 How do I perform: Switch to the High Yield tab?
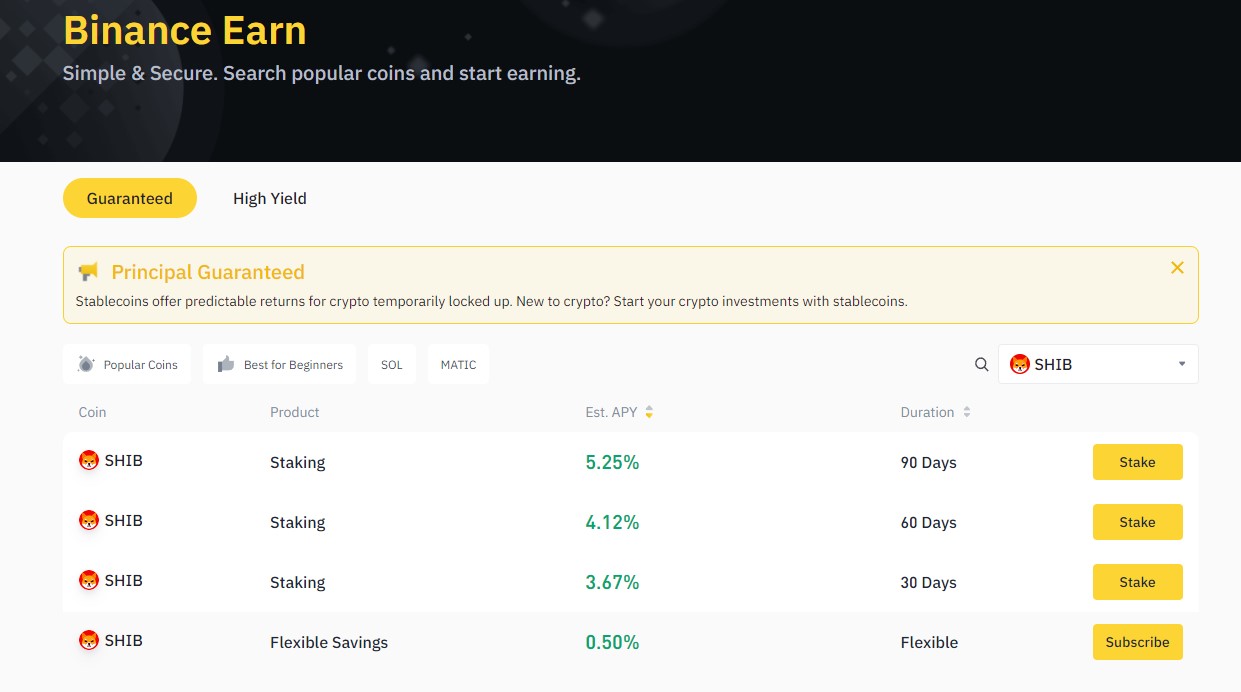pyautogui.click(x=270, y=198)
